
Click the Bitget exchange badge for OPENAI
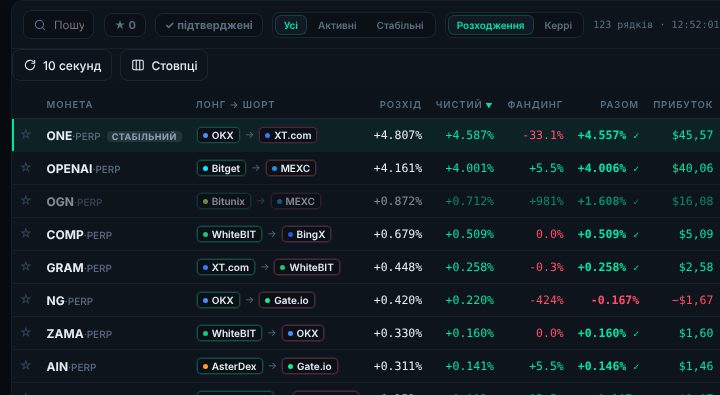click(x=221, y=168)
